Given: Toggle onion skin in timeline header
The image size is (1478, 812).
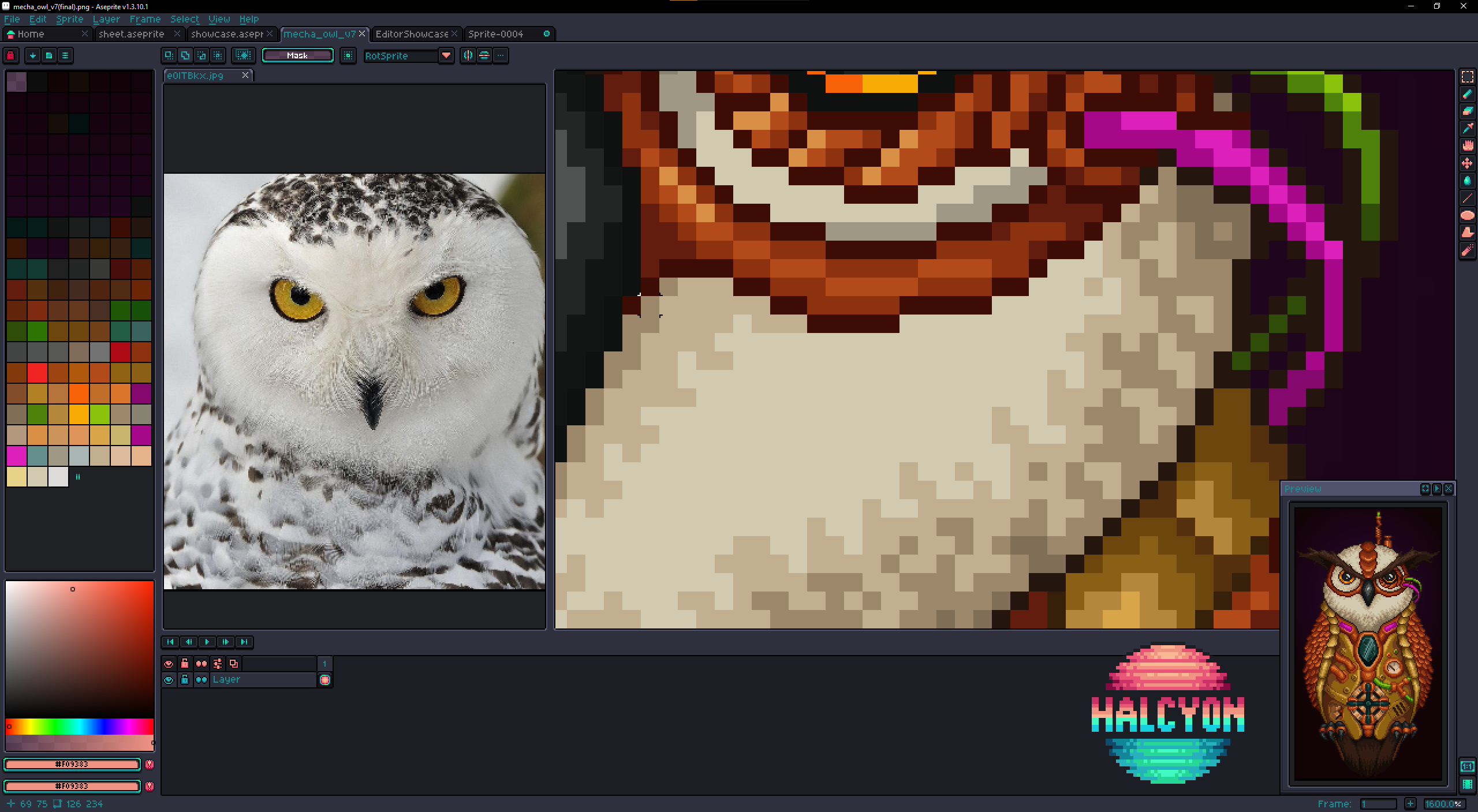Looking at the screenshot, I should [233, 664].
